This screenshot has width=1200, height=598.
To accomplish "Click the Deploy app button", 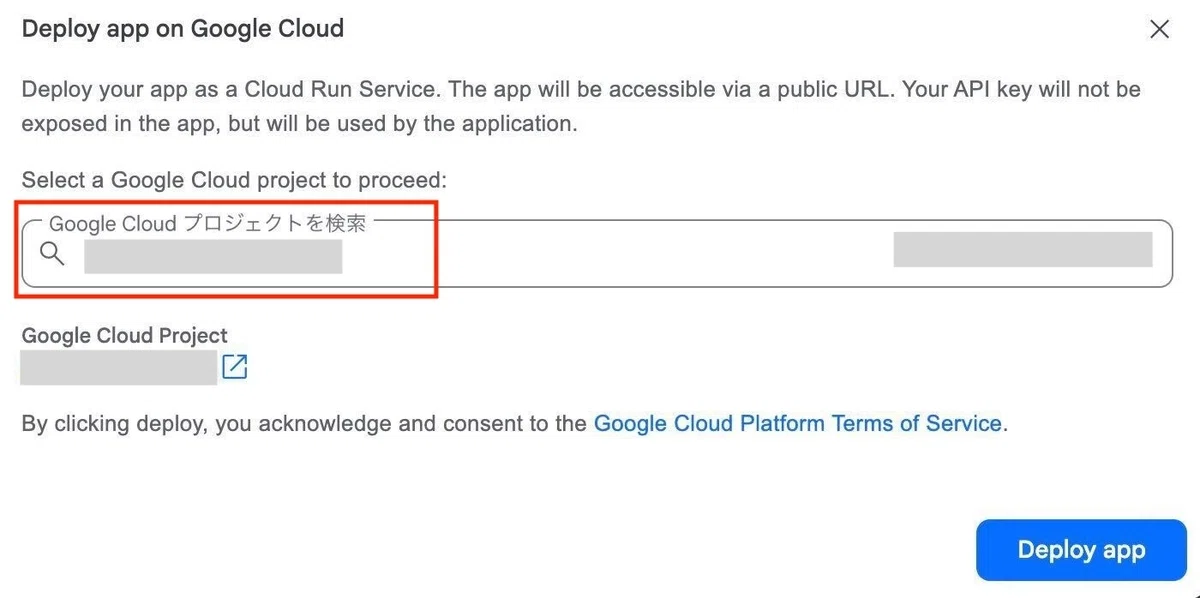I will point(1081,550).
